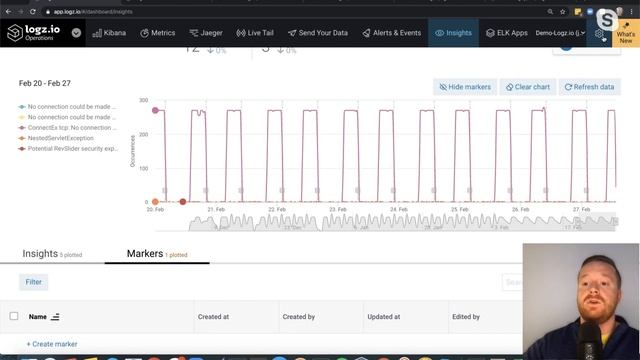Sort by Name column icon
The image size is (640, 360).
point(55,317)
